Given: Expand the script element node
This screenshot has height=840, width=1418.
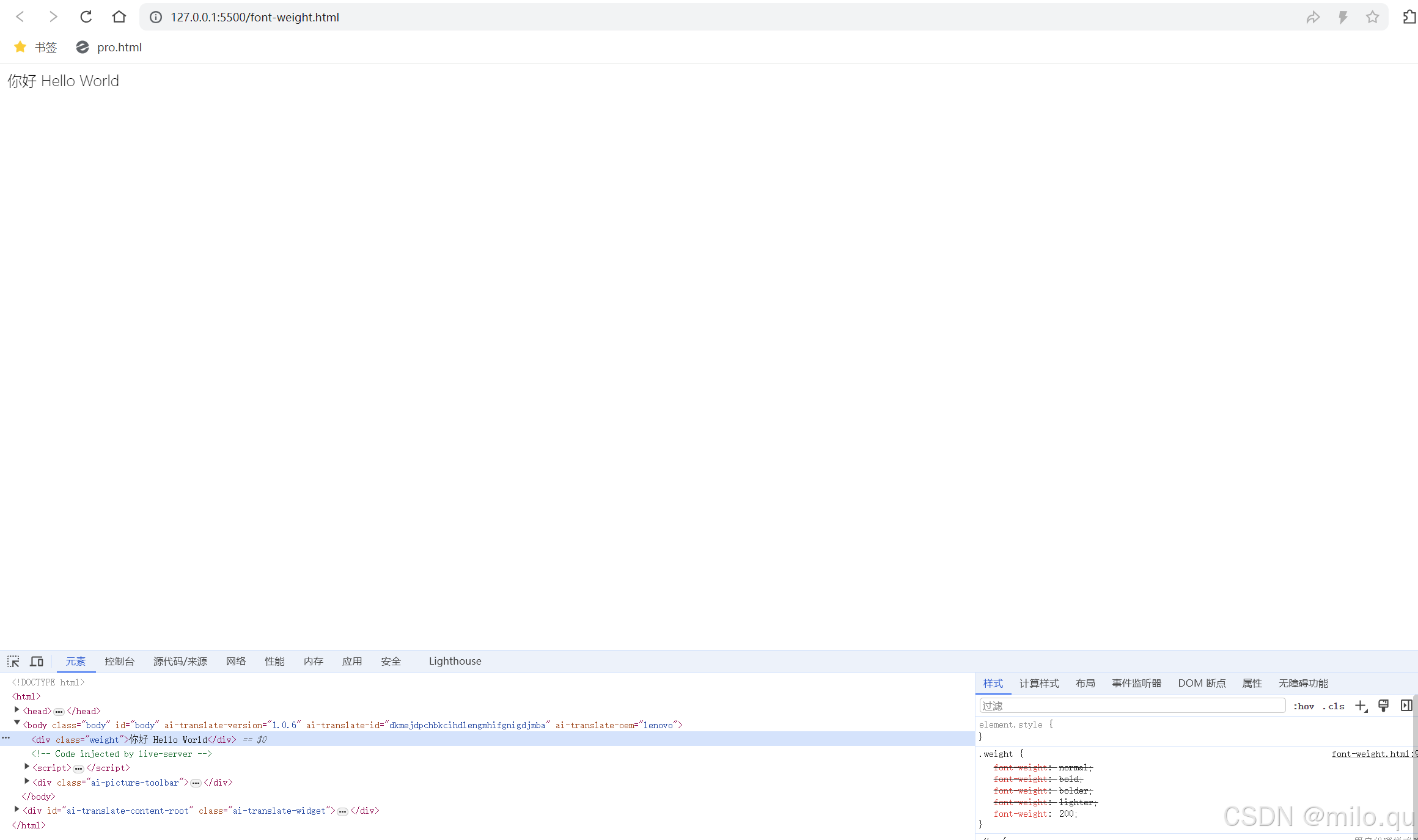Looking at the screenshot, I should [27, 766].
